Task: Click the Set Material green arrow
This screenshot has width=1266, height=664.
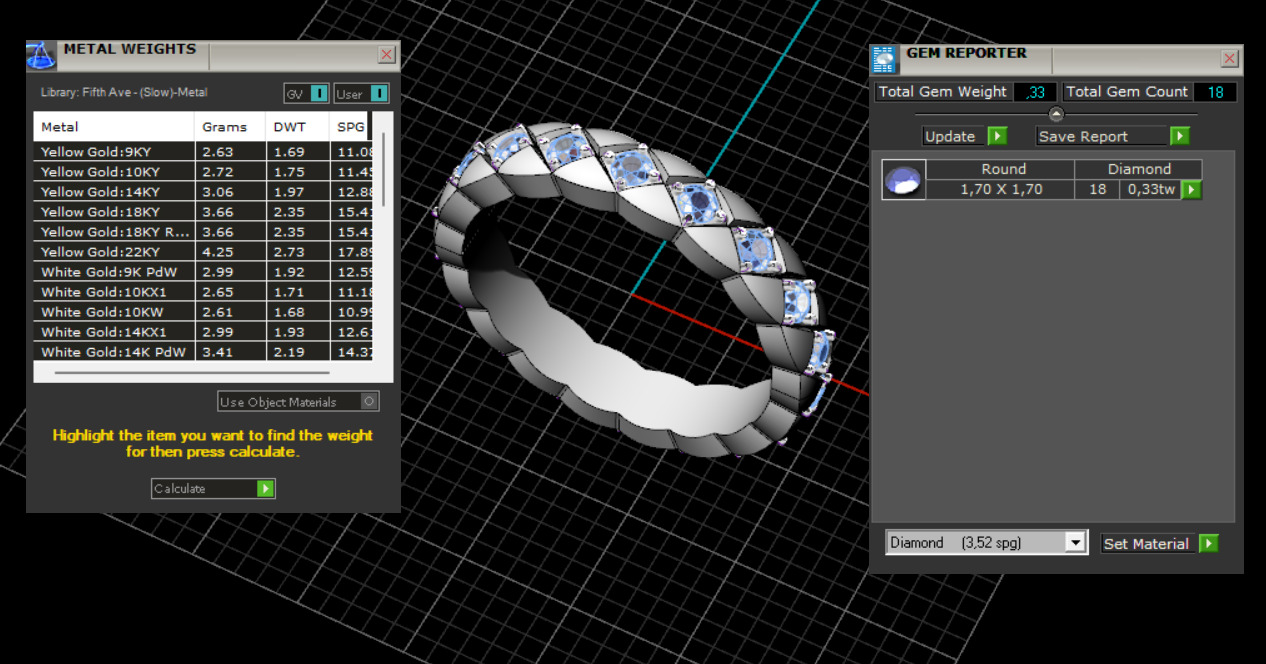Action: (x=1208, y=543)
